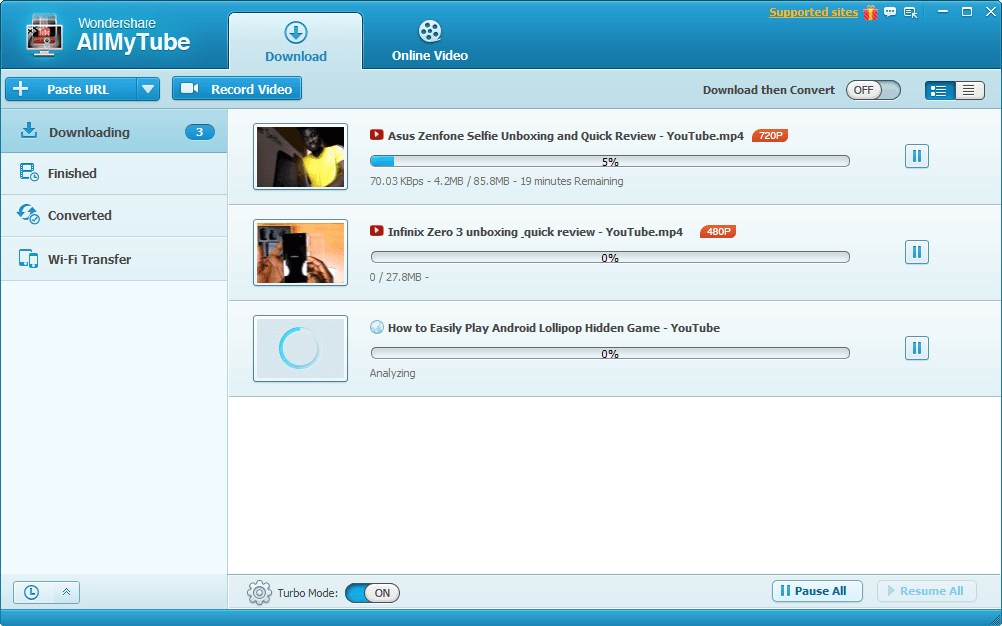1002x626 pixels.
Task: Pause the Android Lollipop Hidden Game item
Action: click(916, 347)
